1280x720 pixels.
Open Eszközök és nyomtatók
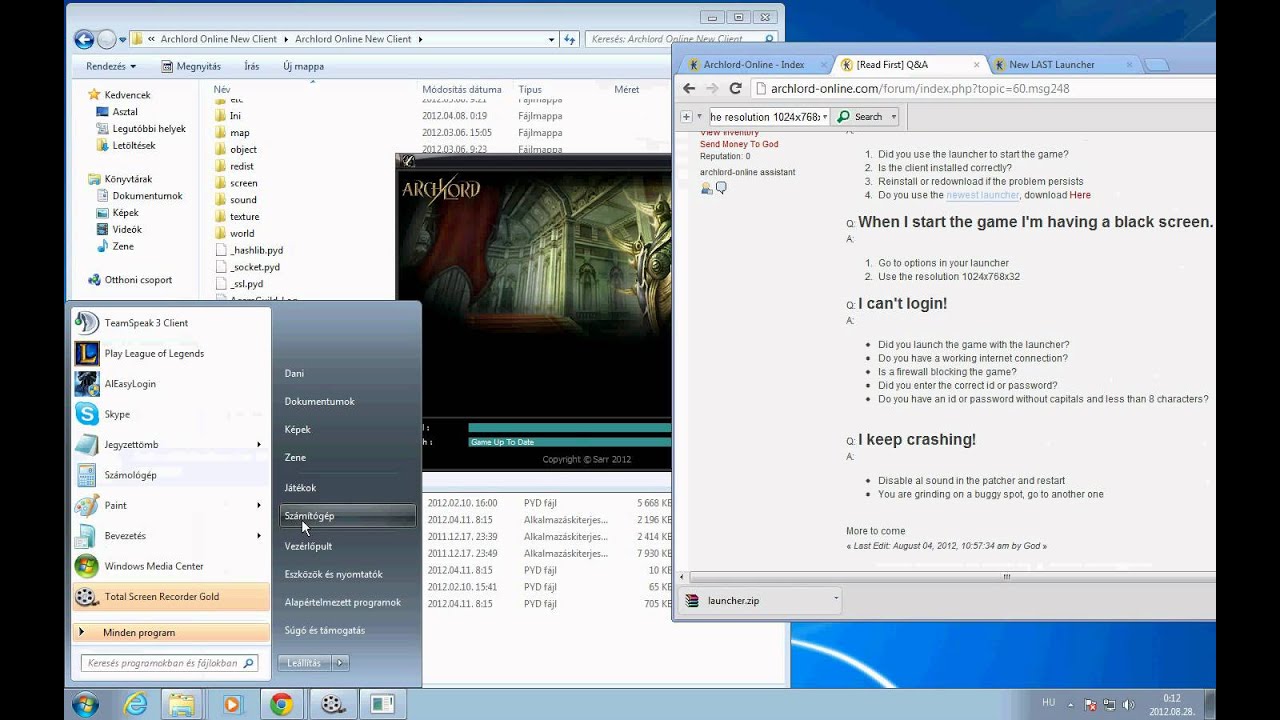pyautogui.click(x=333, y=575)
